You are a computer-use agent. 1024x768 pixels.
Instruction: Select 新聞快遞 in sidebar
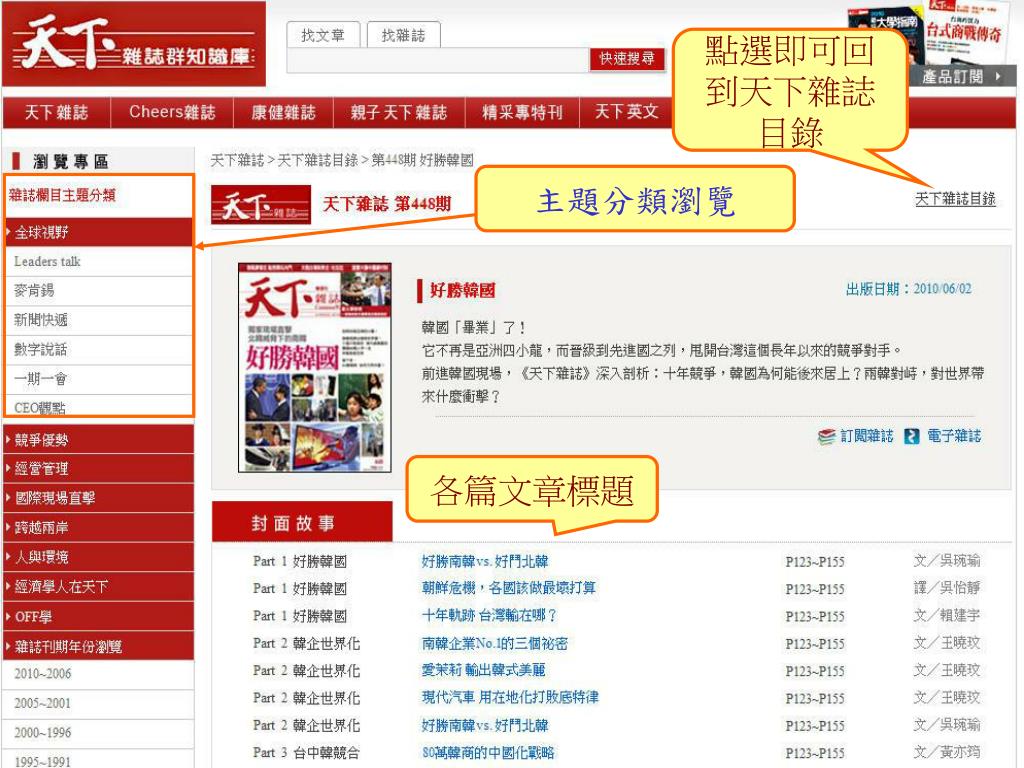(x=99, y=320)
